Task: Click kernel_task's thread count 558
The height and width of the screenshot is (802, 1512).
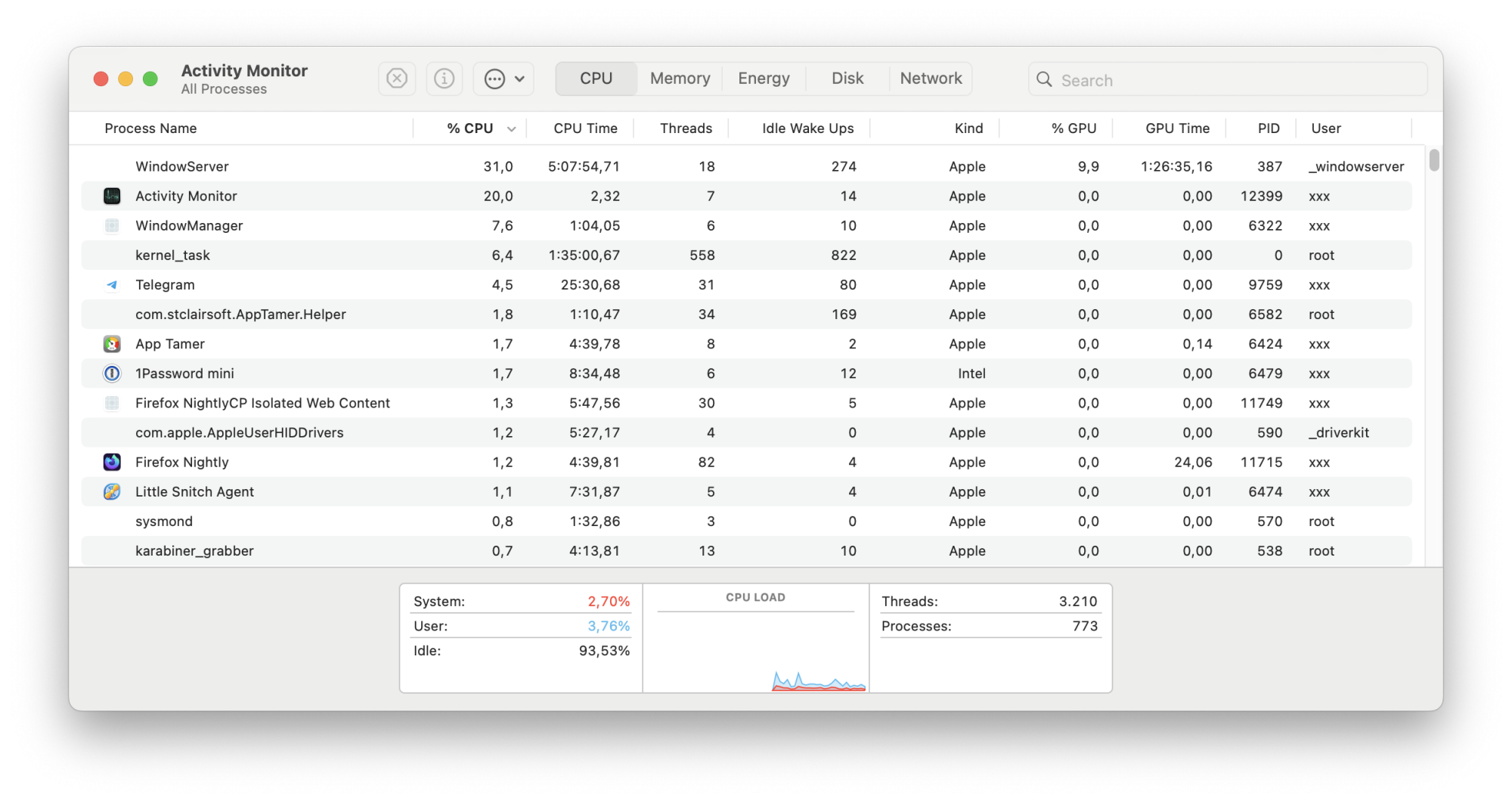Action: 702,255
